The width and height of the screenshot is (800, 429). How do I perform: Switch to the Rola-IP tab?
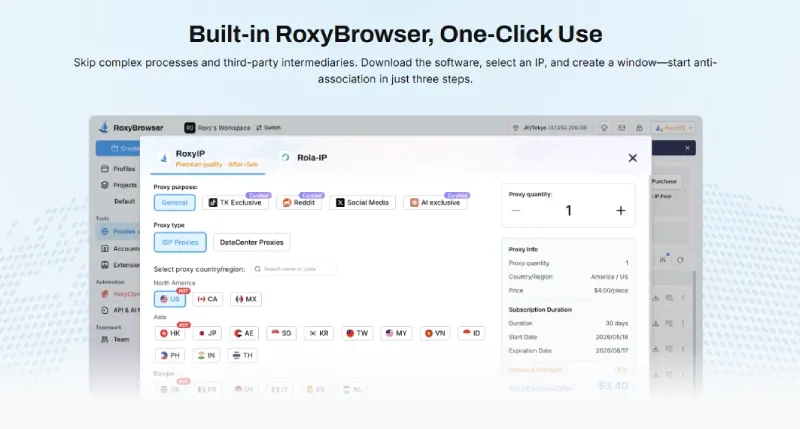point(304,158)
